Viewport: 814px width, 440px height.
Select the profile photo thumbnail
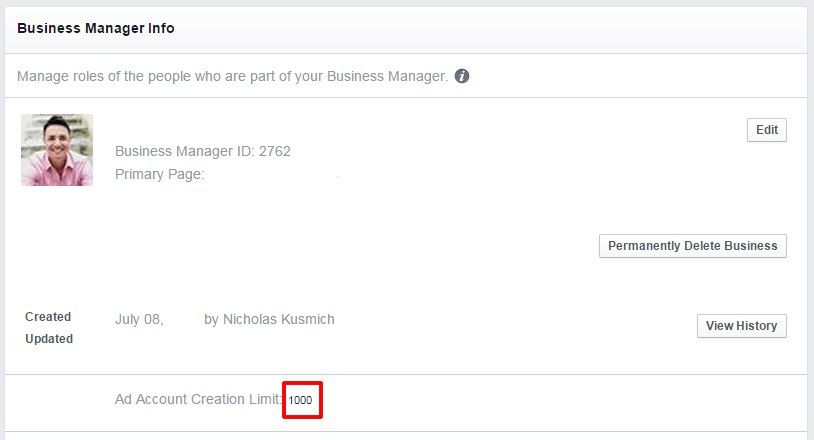[x=57, y=150]
